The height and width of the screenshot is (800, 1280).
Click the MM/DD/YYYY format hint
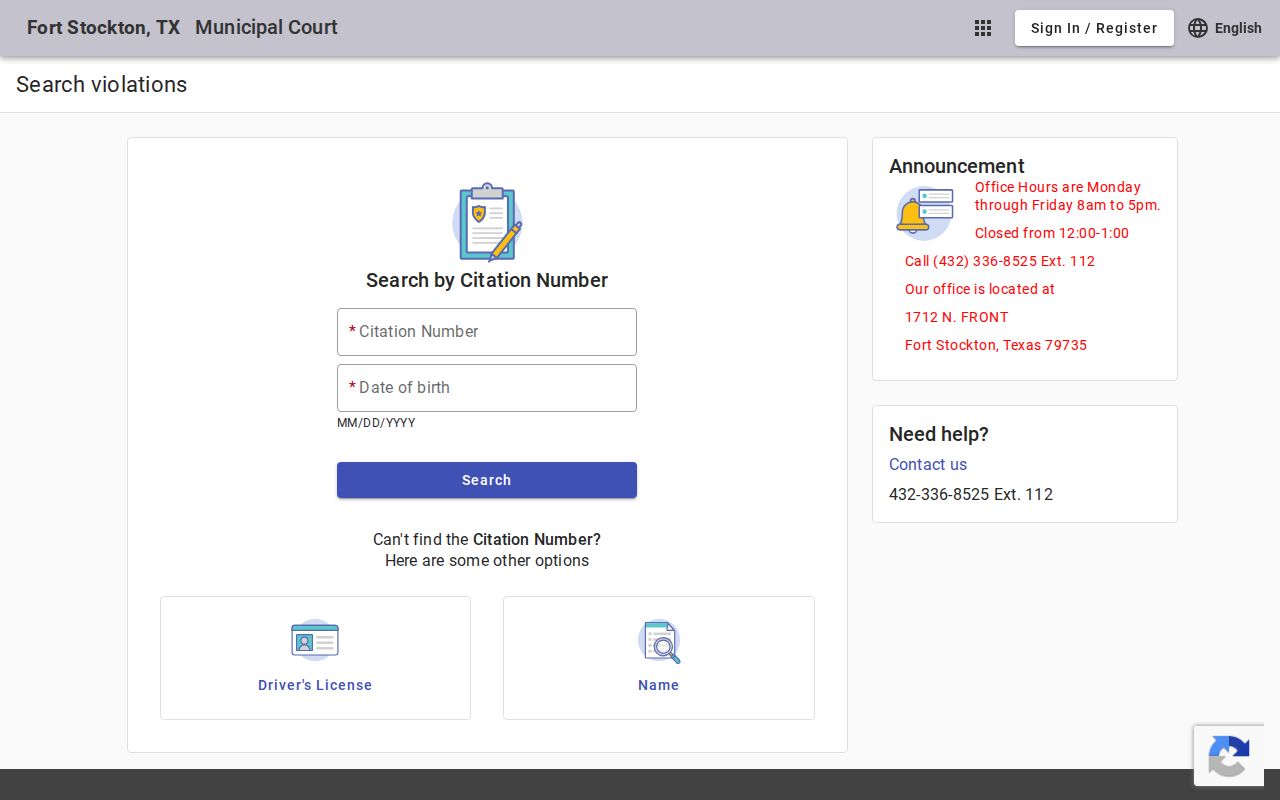pos(376,423)
